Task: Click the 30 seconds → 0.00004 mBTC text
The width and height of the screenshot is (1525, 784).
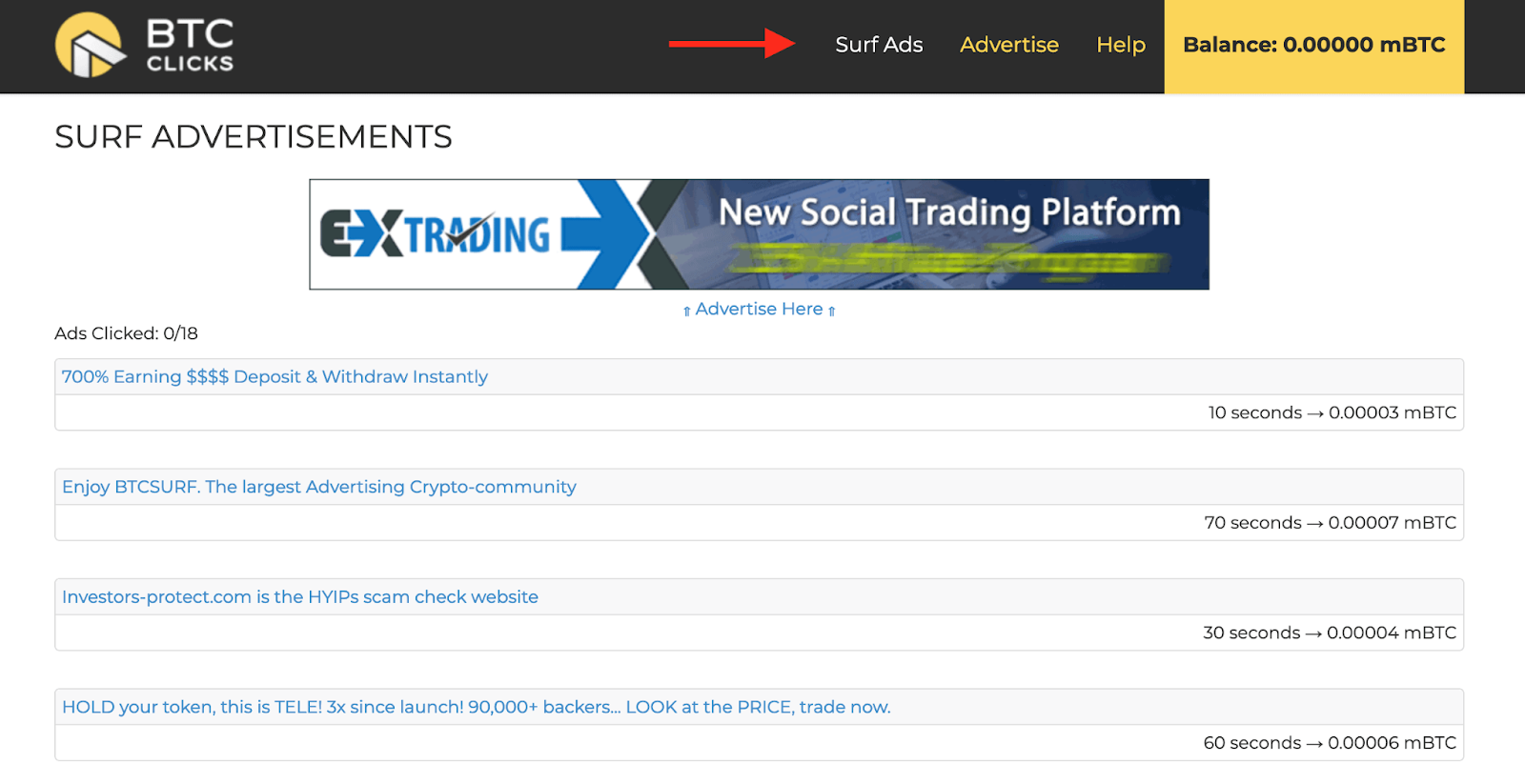Action: pos(1330,633)
